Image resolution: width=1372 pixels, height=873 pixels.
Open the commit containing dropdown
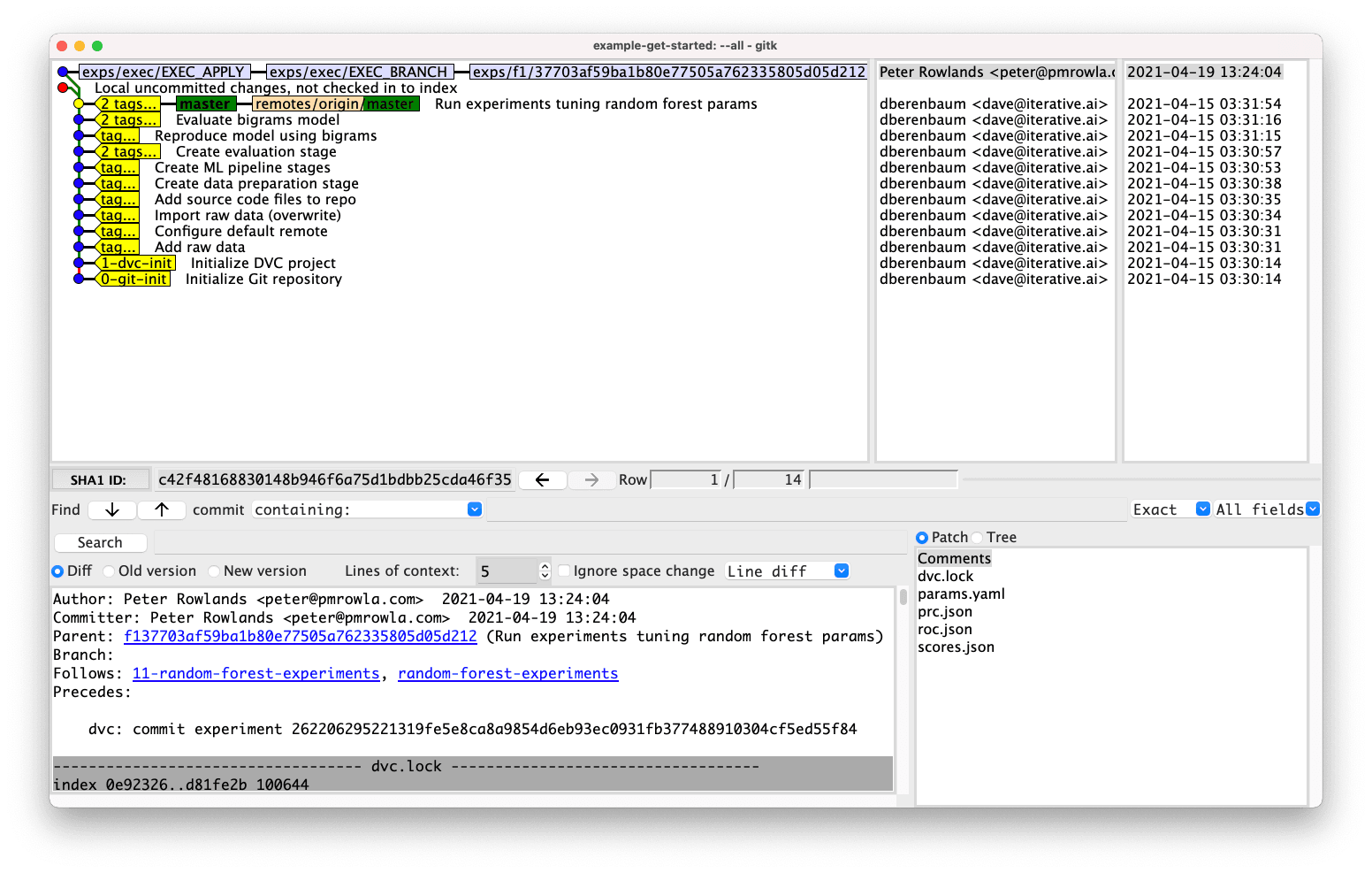click(x=474, y=509)
